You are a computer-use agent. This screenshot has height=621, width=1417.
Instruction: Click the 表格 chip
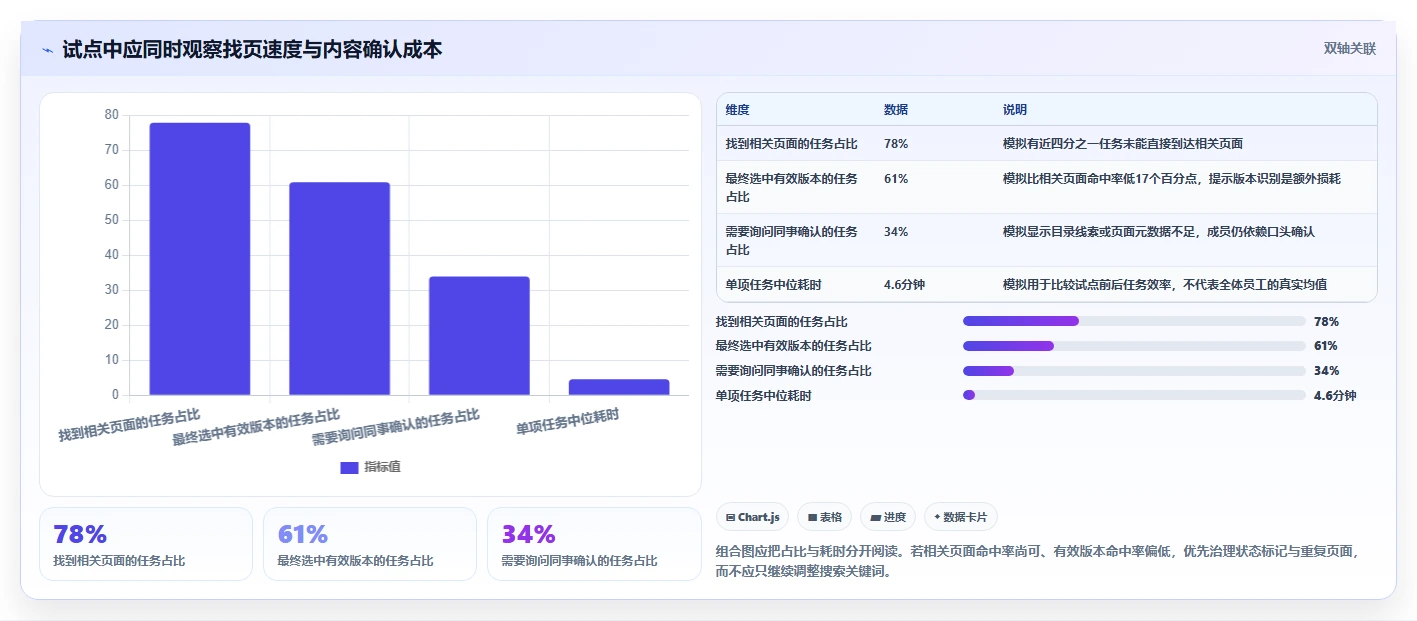[x=824, y=517]
